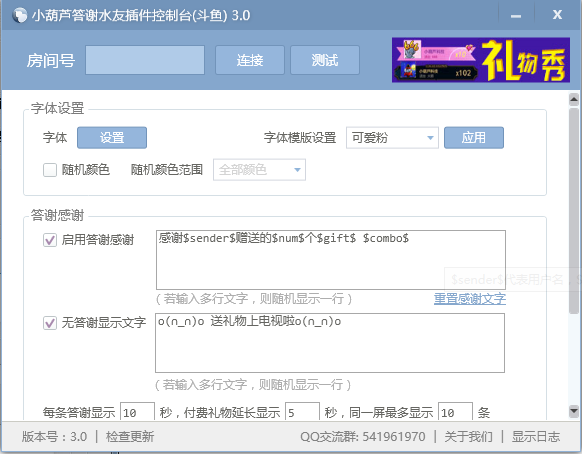The height and width of the screenshot is (454, 582).
Task: Click the scrollbar up arrow
Action: click(574, 99)
